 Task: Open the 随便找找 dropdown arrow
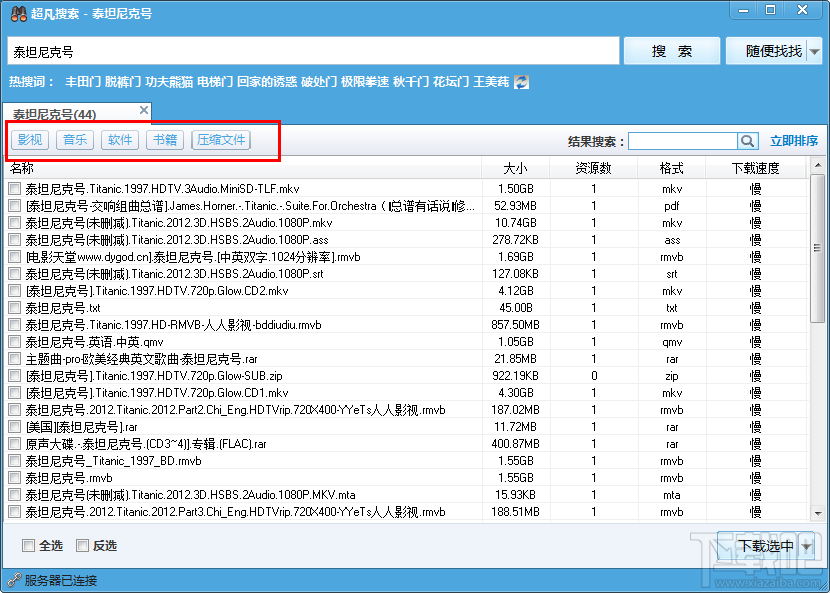pos(815,51)
